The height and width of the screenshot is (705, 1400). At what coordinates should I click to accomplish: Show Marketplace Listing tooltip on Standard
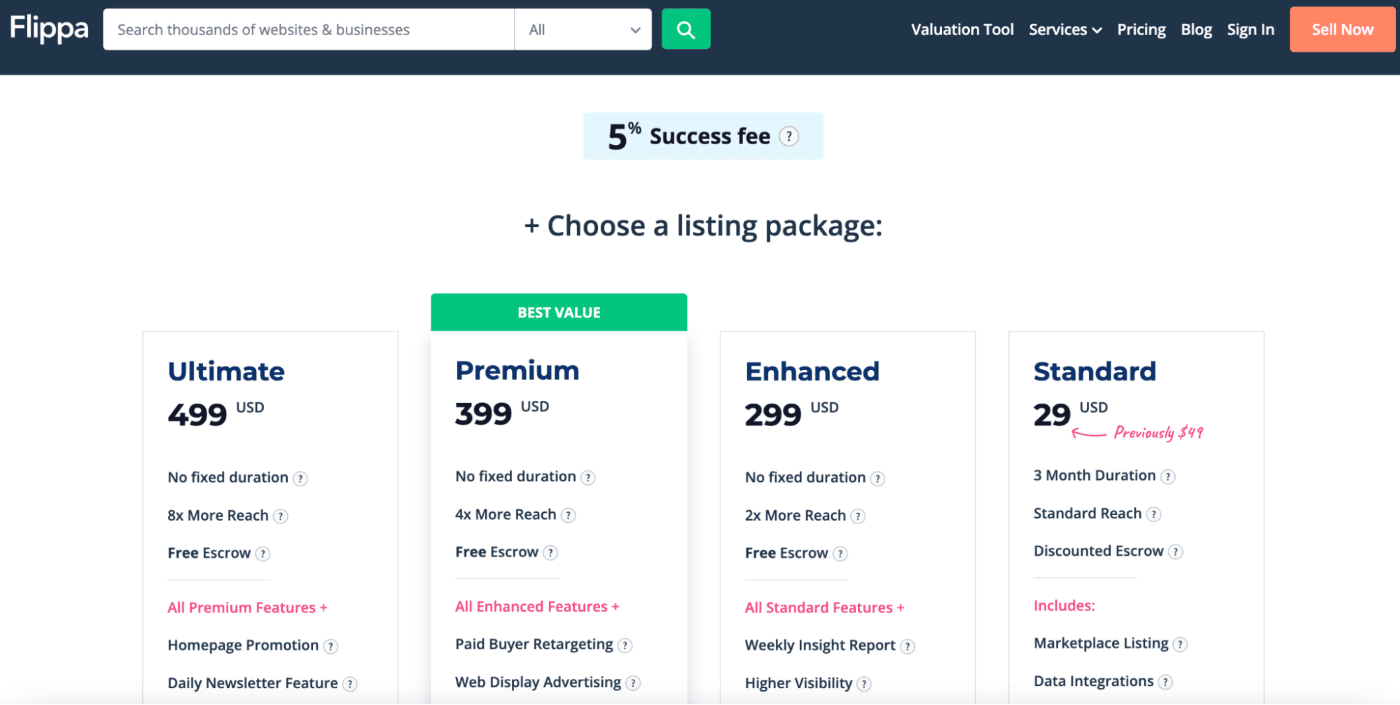click(1180, 644)
